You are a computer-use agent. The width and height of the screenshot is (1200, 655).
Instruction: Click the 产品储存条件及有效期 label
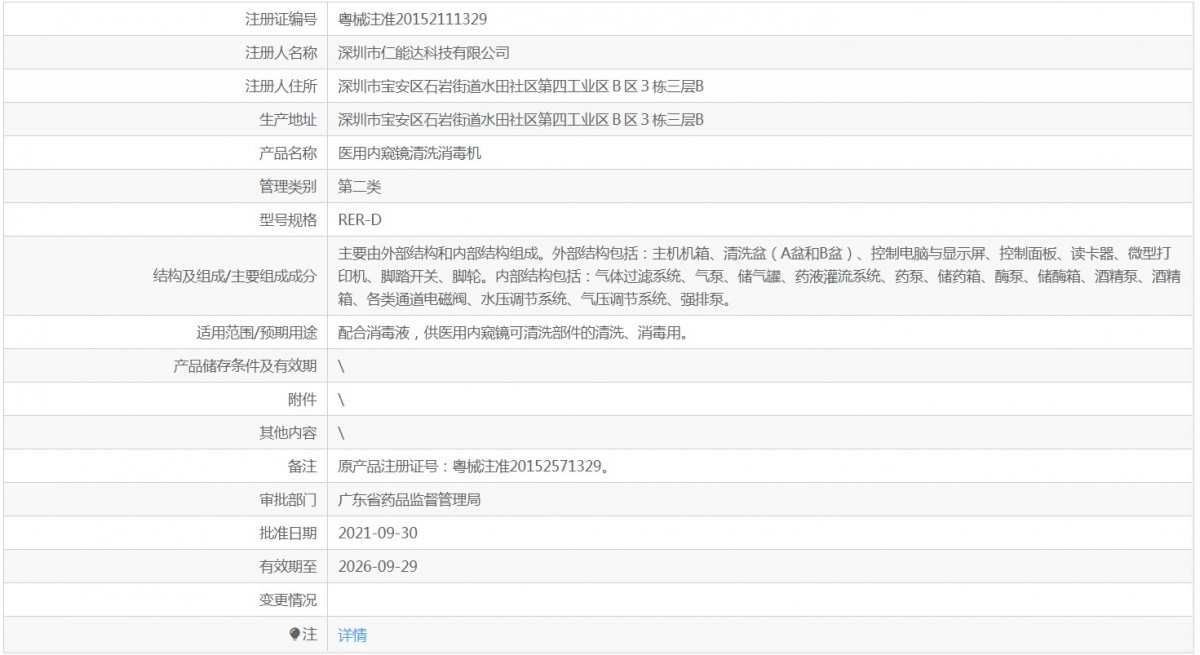point(245,366)
